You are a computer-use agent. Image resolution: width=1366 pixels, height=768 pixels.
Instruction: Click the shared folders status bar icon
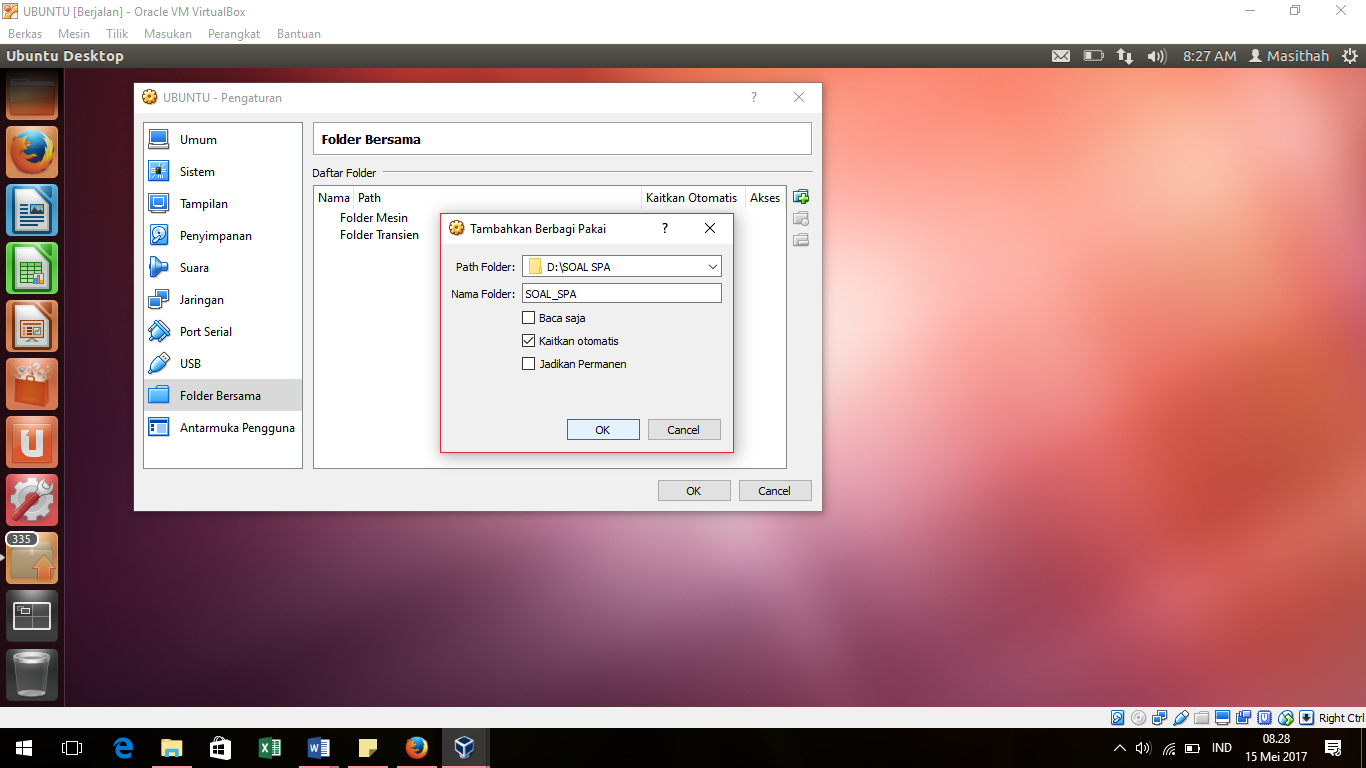click(1202, 718)
